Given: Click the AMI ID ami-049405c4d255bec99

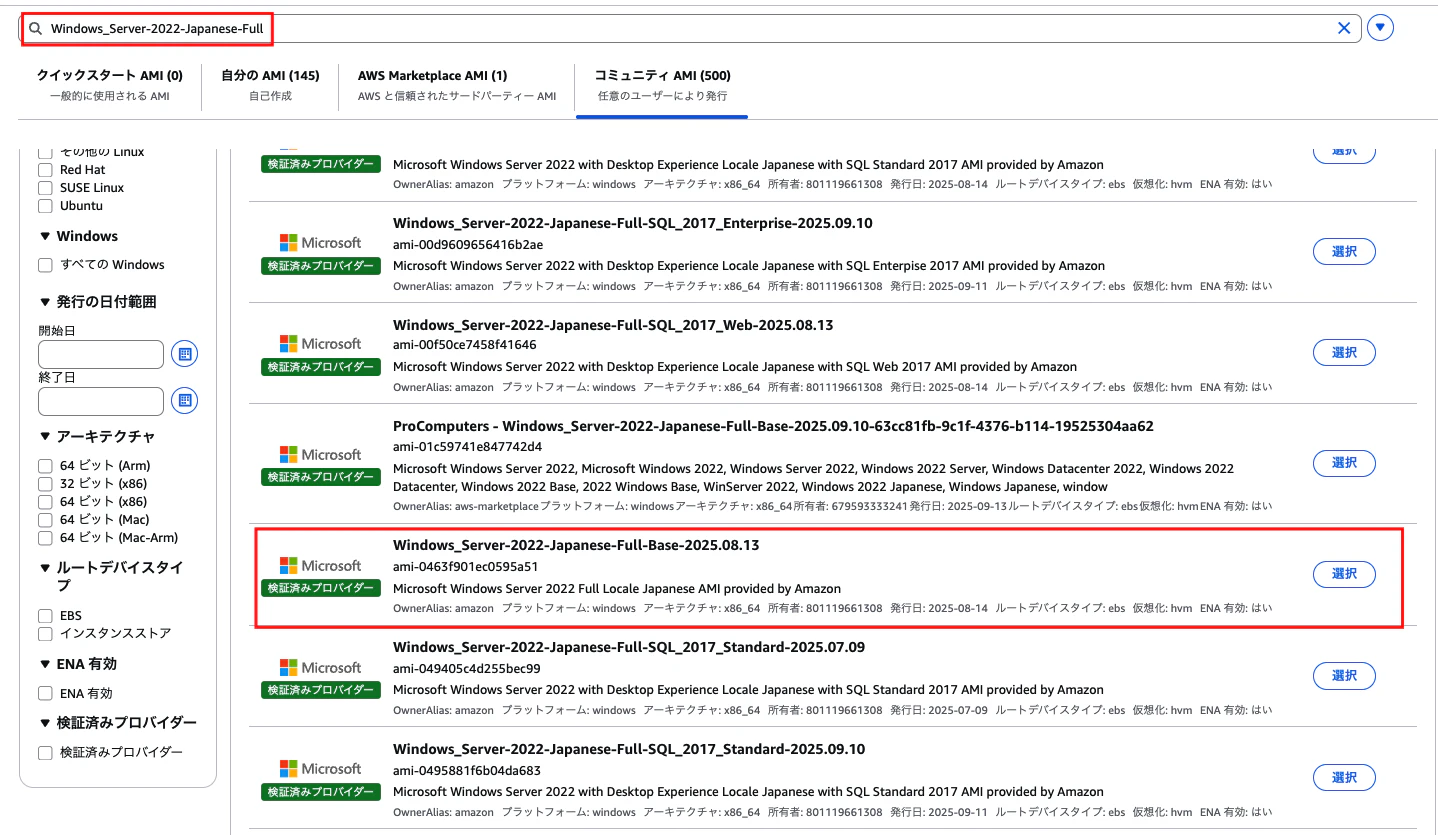Looking at the screenshot, I should click(x=467, y=668).
